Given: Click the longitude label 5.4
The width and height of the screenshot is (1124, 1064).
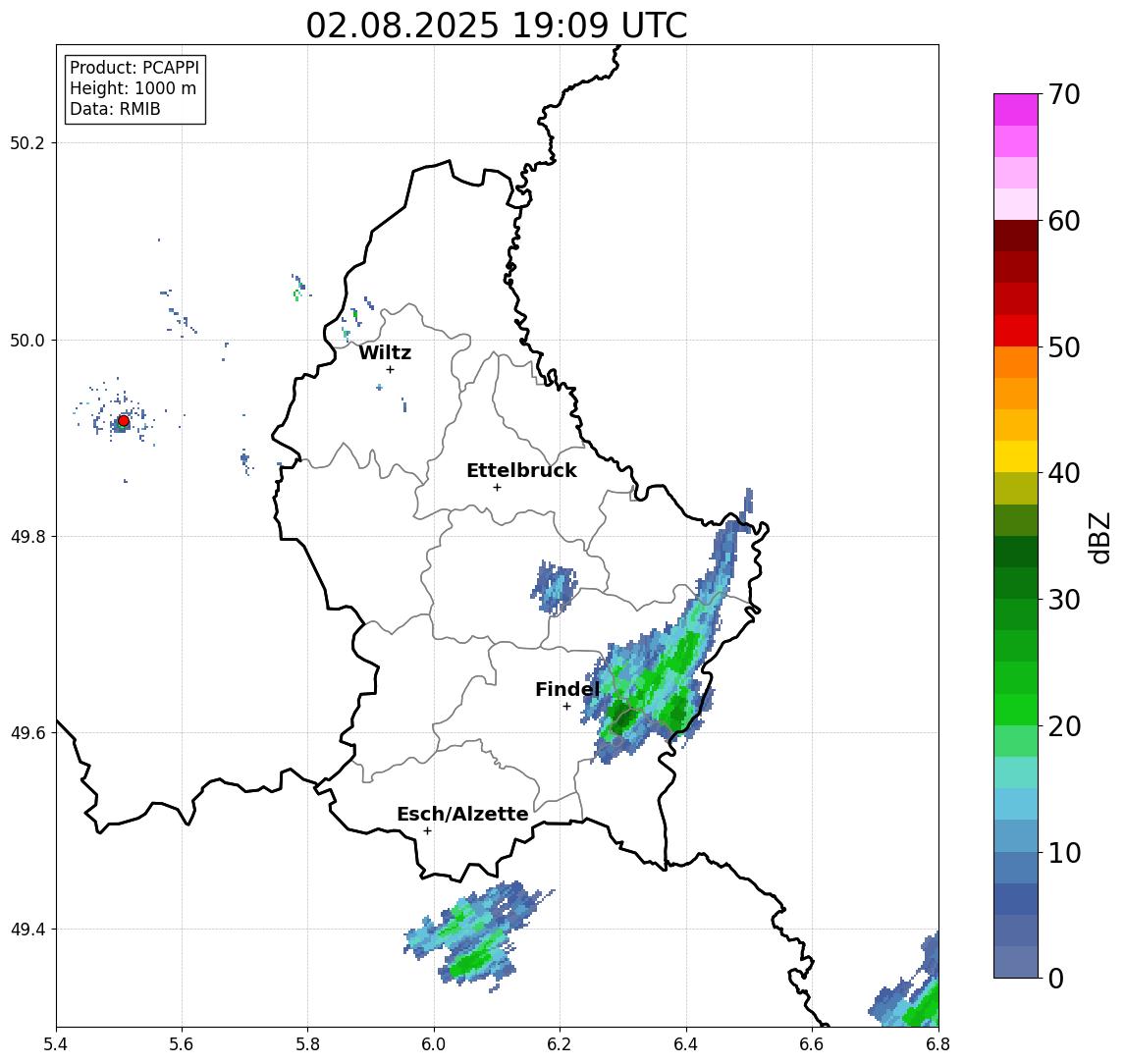Looking at the screenshot, I should click(x=56, y=1044).
